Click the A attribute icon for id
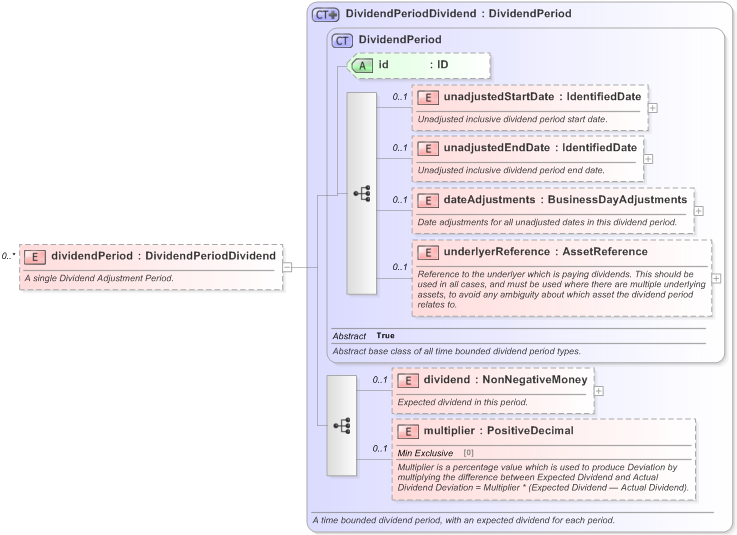The width and height of the screenshot is (737, 535). pos(362,66)
